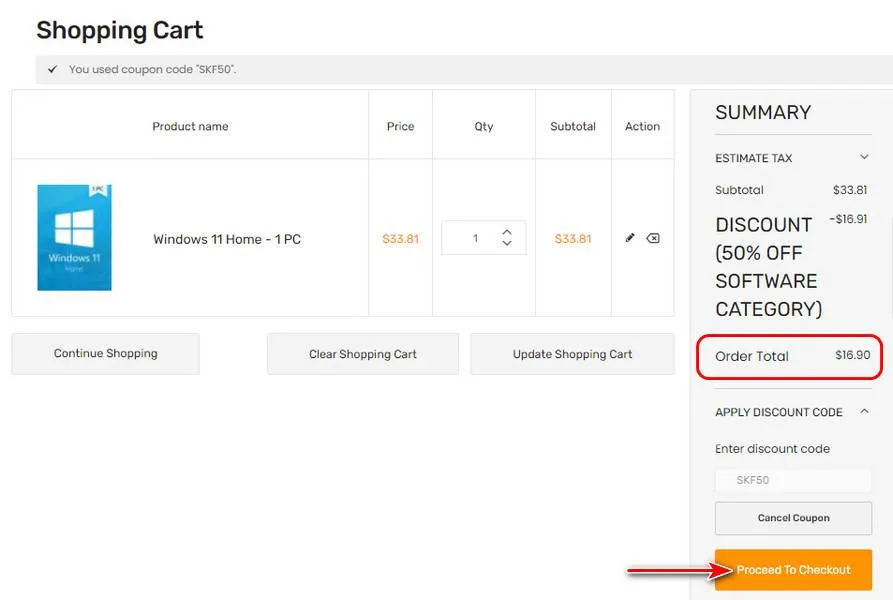Open the Windows 11 Home product image
The image size is (893, 600).
click(x=74, y=238)
